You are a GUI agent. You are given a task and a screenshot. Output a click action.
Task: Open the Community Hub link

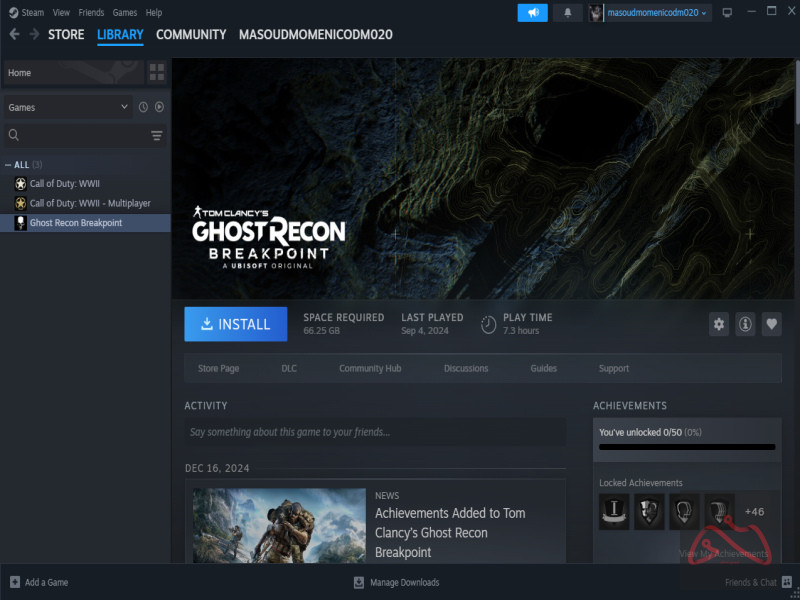370,368
